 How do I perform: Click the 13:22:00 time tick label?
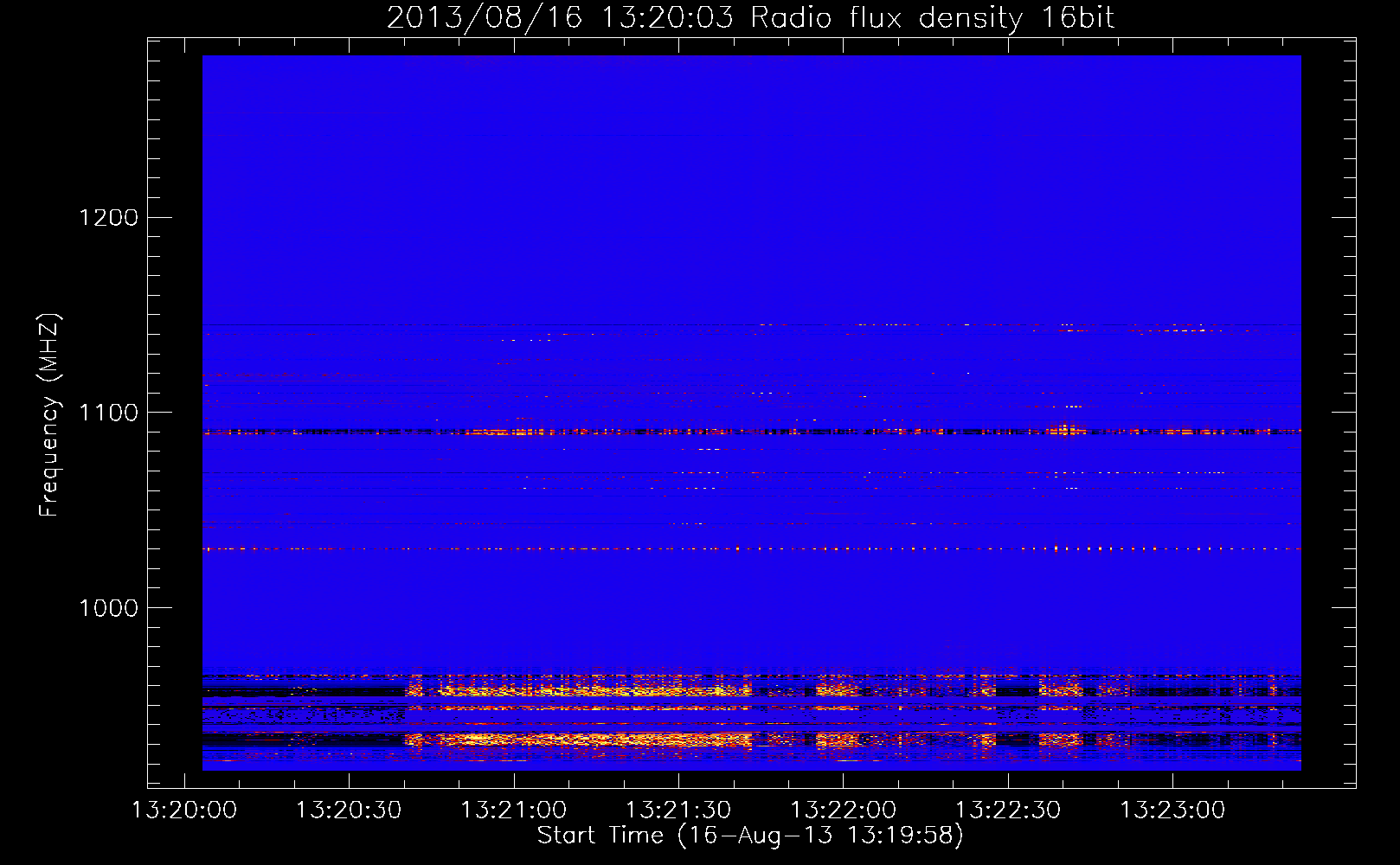tap(843, 811)
